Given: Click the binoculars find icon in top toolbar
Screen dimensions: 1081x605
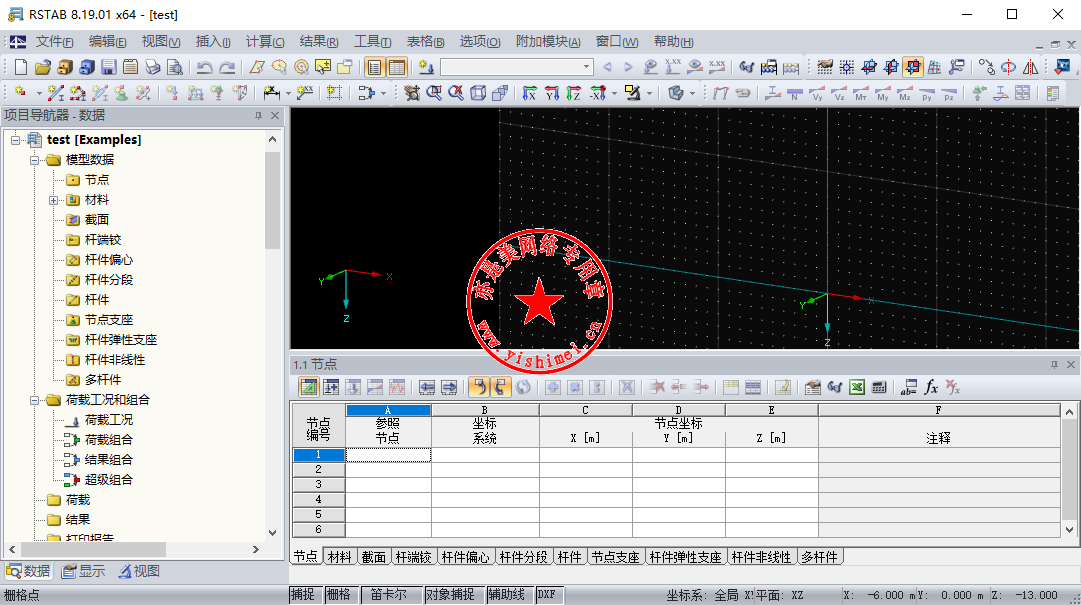Looking at the screenshot, I should click(747, 67).
